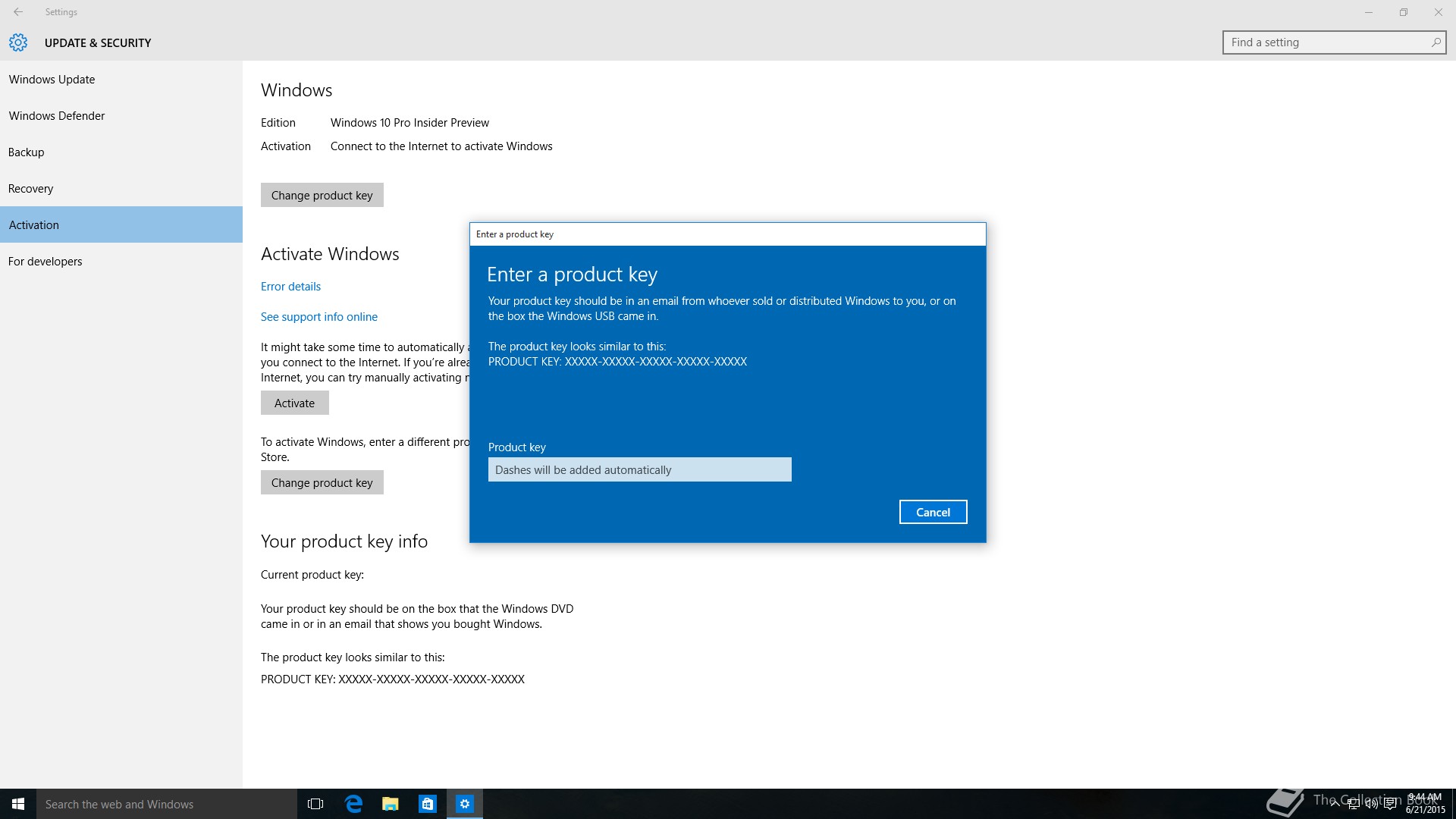Close the Settings window
This screenshot has width=1456, height=819.
click(1439, 12)
